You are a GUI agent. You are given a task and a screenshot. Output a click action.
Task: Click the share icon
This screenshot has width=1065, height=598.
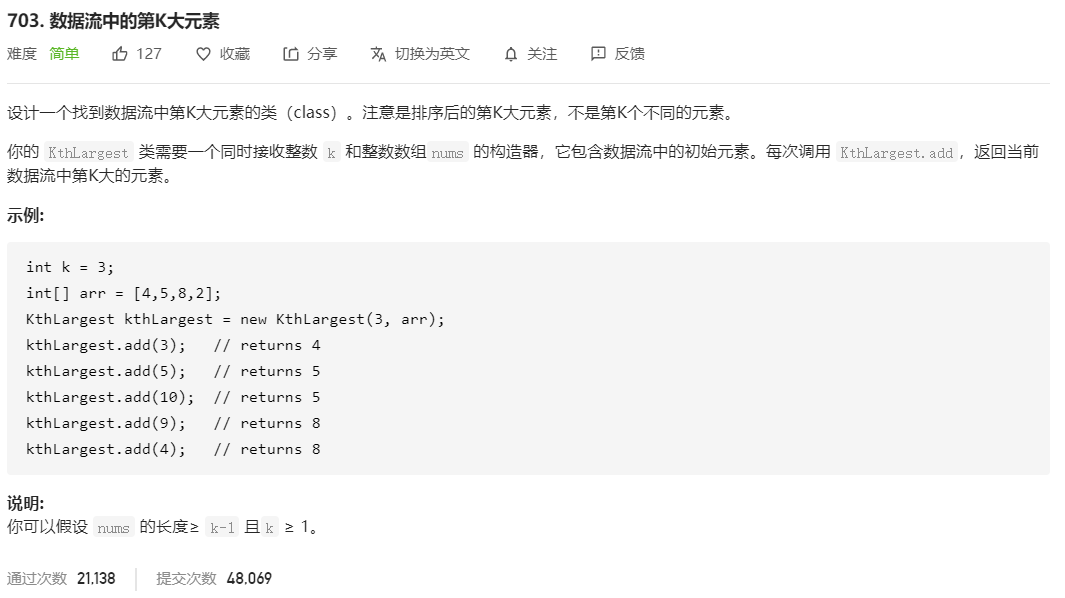point(291,54)
